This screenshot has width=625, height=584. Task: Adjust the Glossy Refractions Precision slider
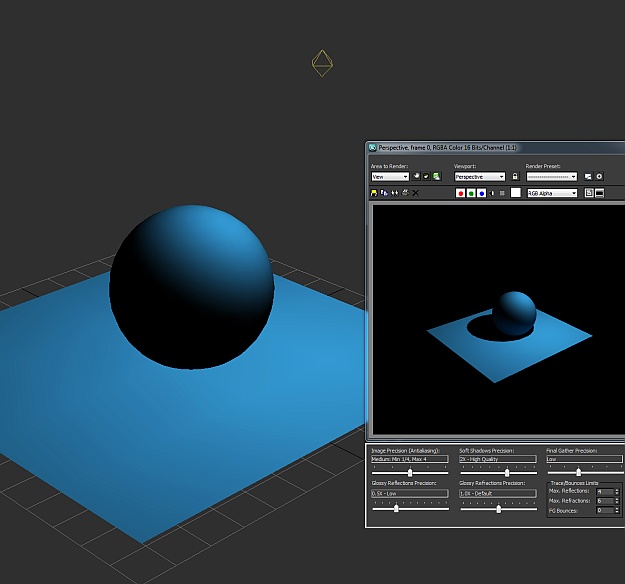499,509
